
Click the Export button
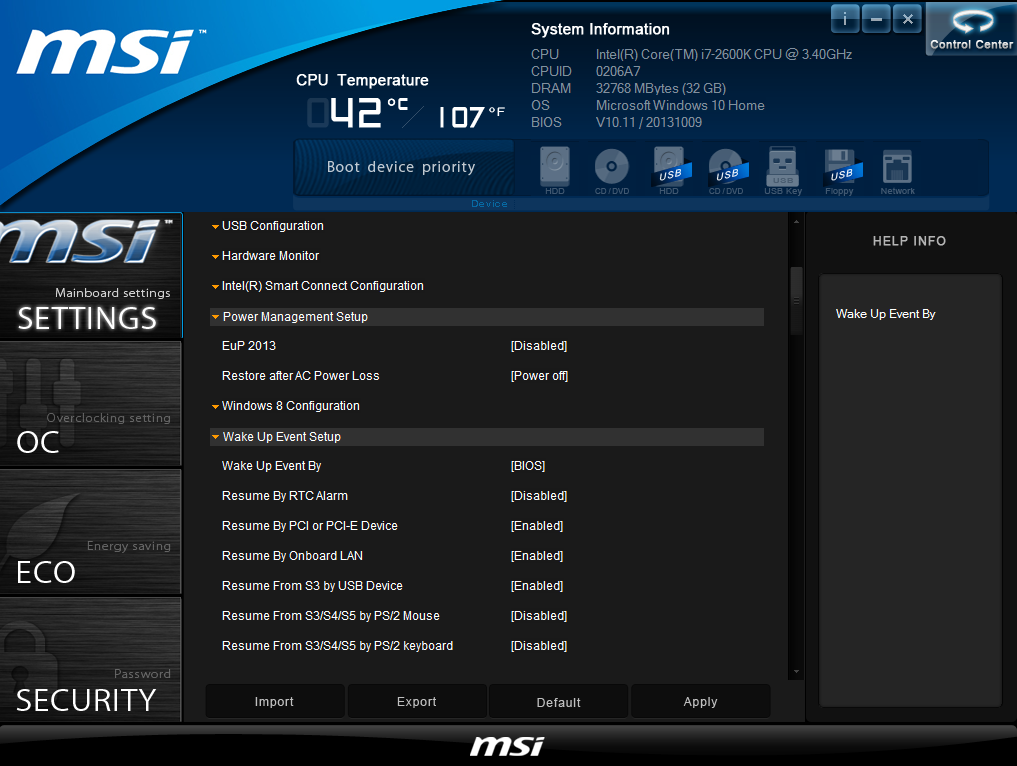[x=416, y=701]
